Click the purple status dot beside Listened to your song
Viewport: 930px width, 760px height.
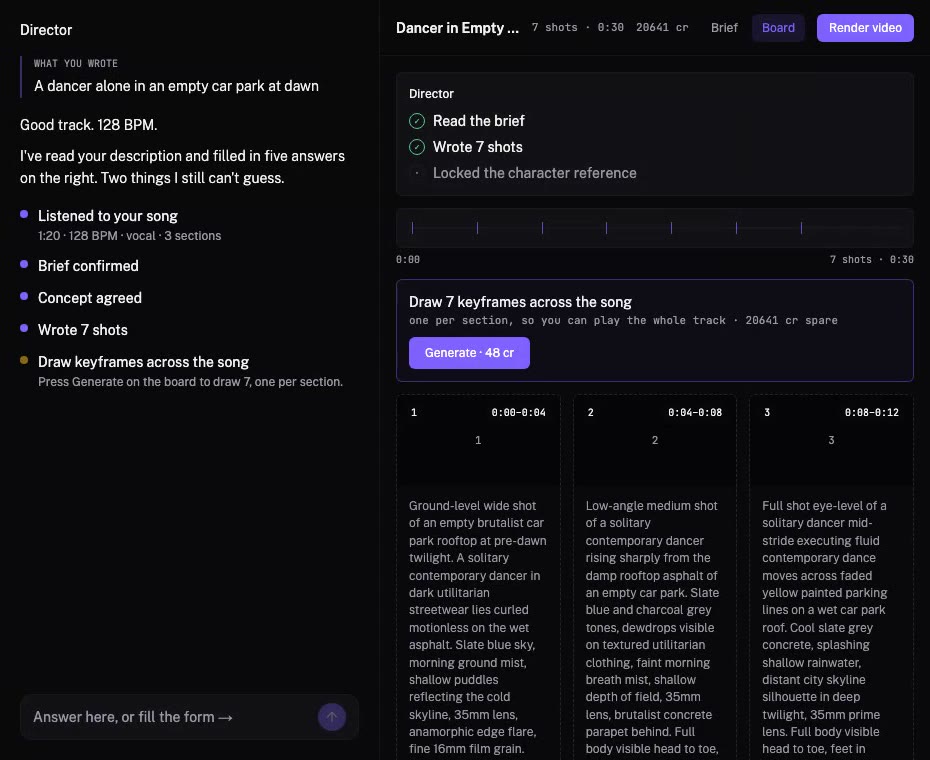click(24, 214)
